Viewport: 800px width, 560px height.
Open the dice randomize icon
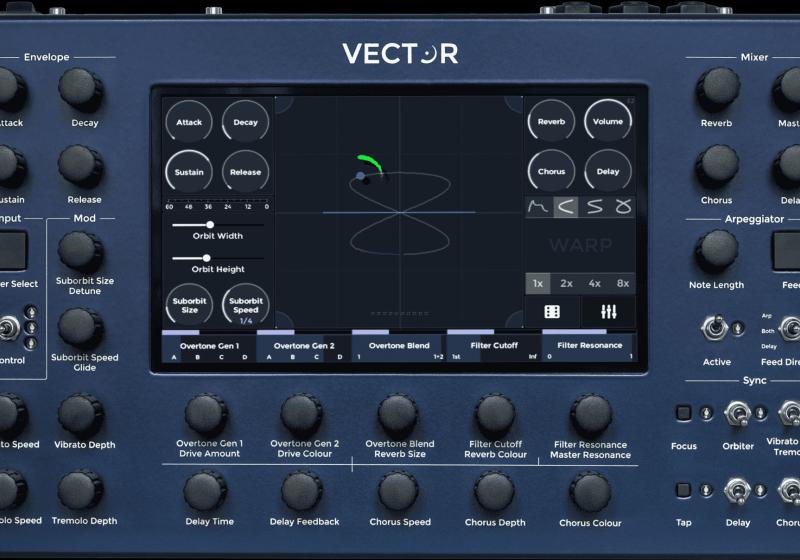coord(552,312)
